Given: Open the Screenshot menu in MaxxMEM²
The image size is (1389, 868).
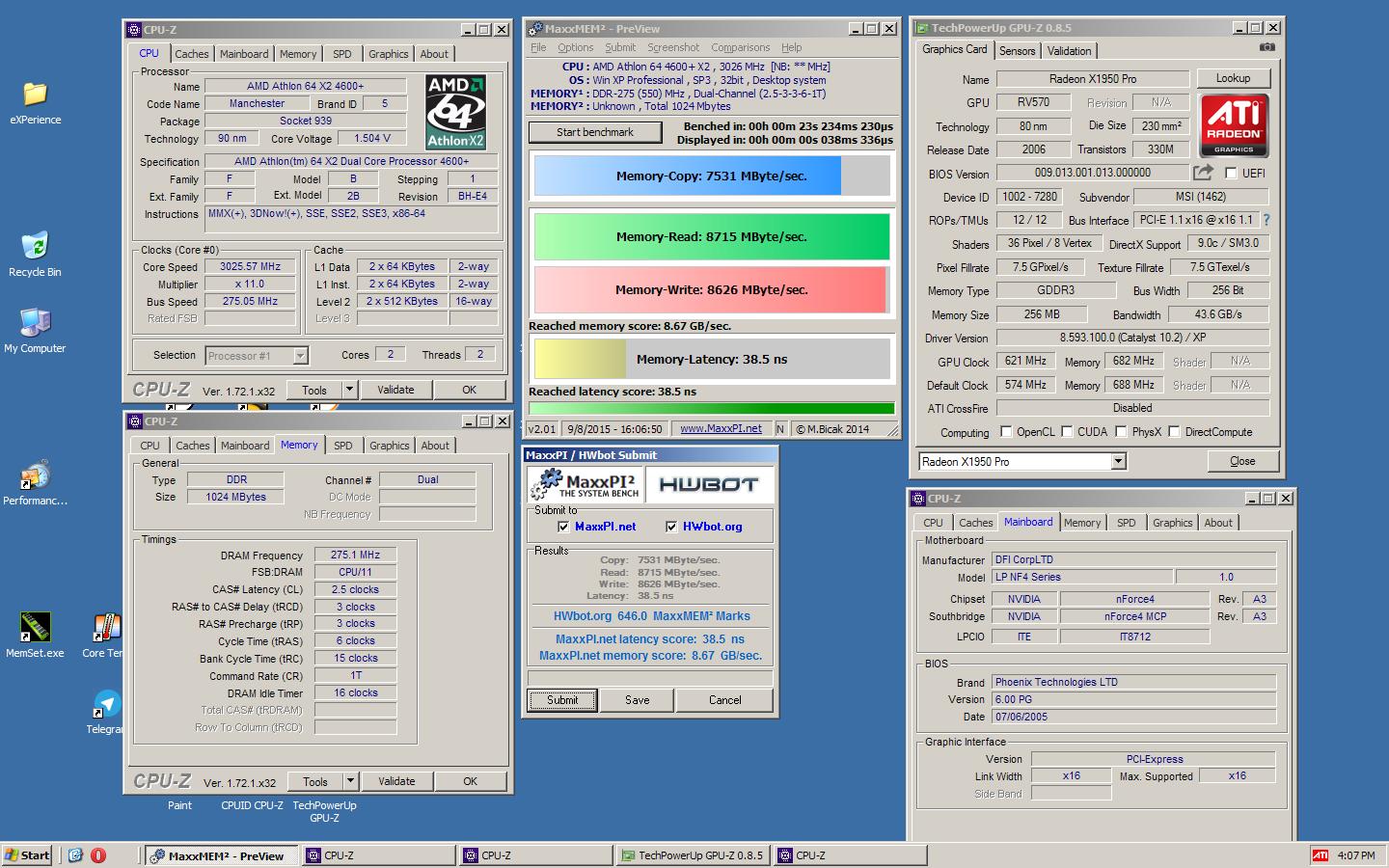Looking at the screenshot, I should 673,47.
